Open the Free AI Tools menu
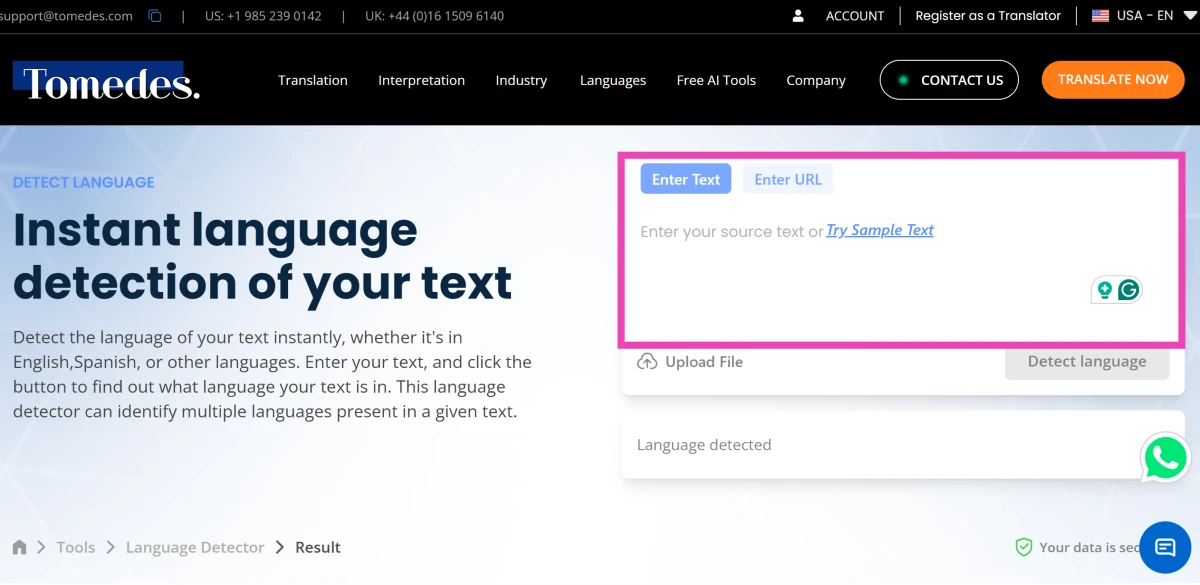 click(x=716, y=80)
